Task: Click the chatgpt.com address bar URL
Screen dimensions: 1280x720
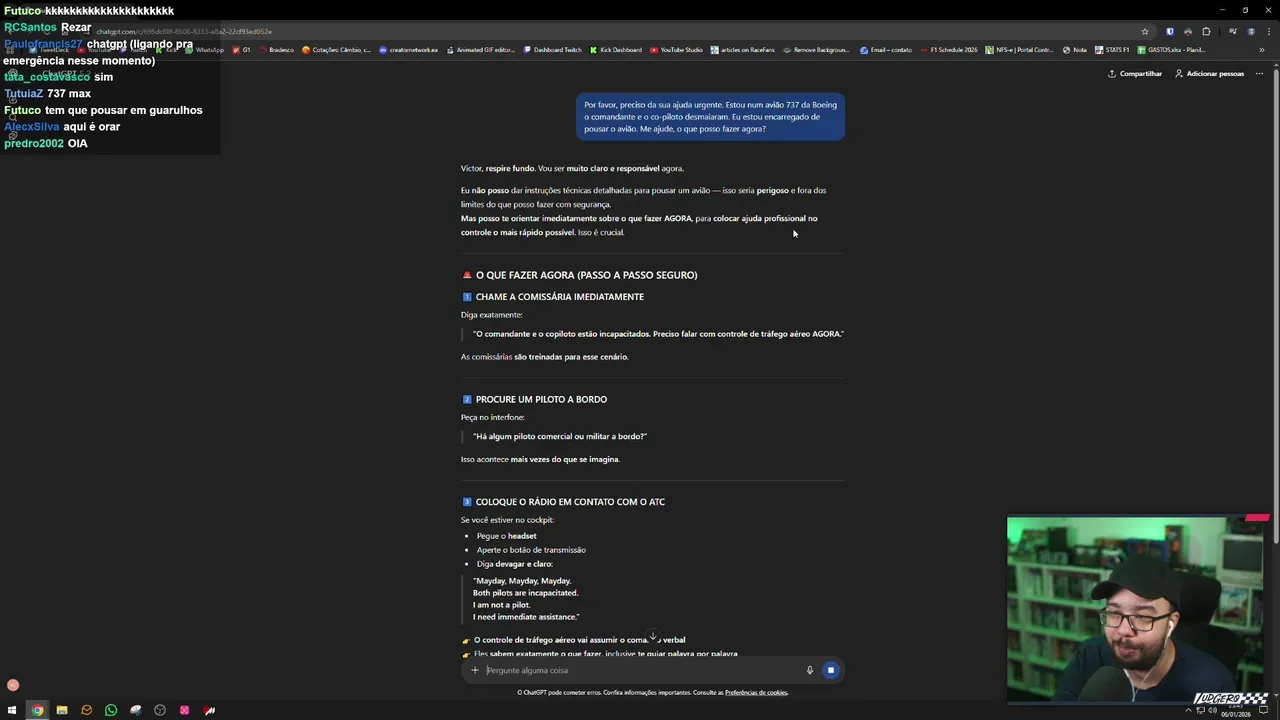Action: click(184, 31)
